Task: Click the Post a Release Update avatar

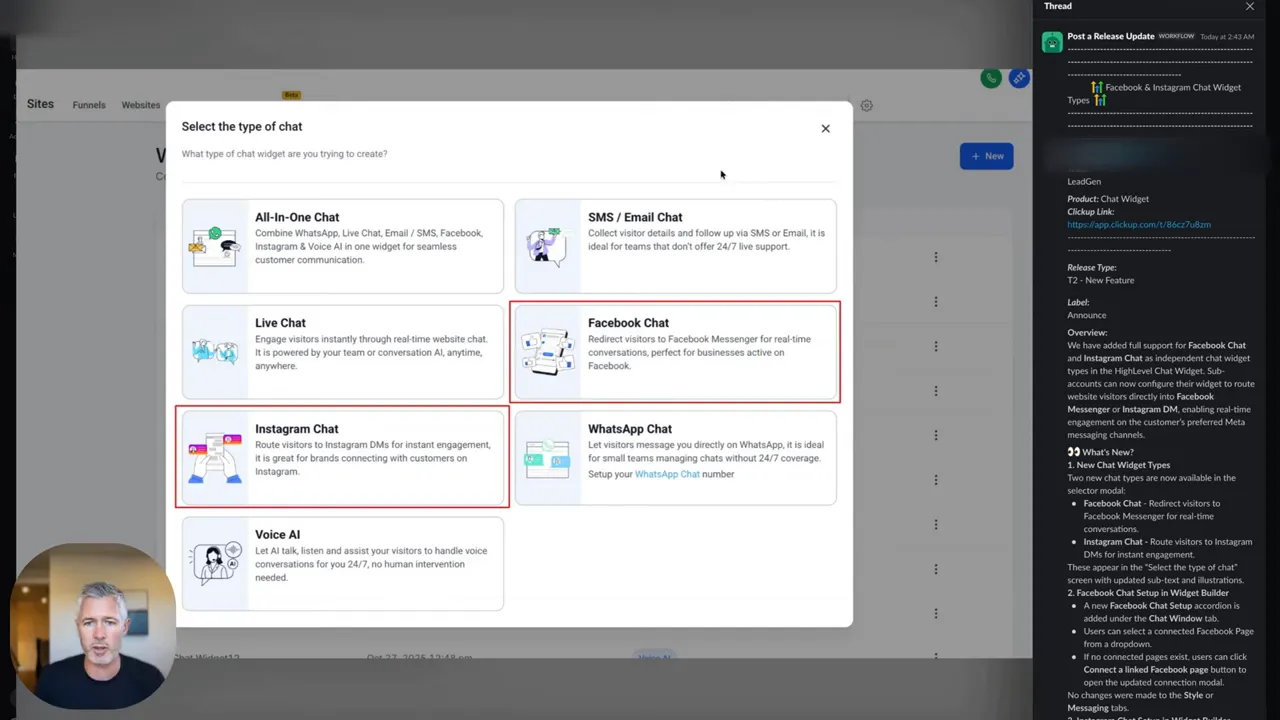Action: click(x=1052, y=42)
